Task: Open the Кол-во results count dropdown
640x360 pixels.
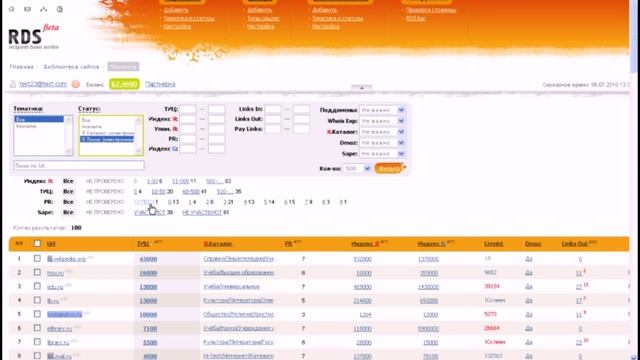Action: pos(357,168)
